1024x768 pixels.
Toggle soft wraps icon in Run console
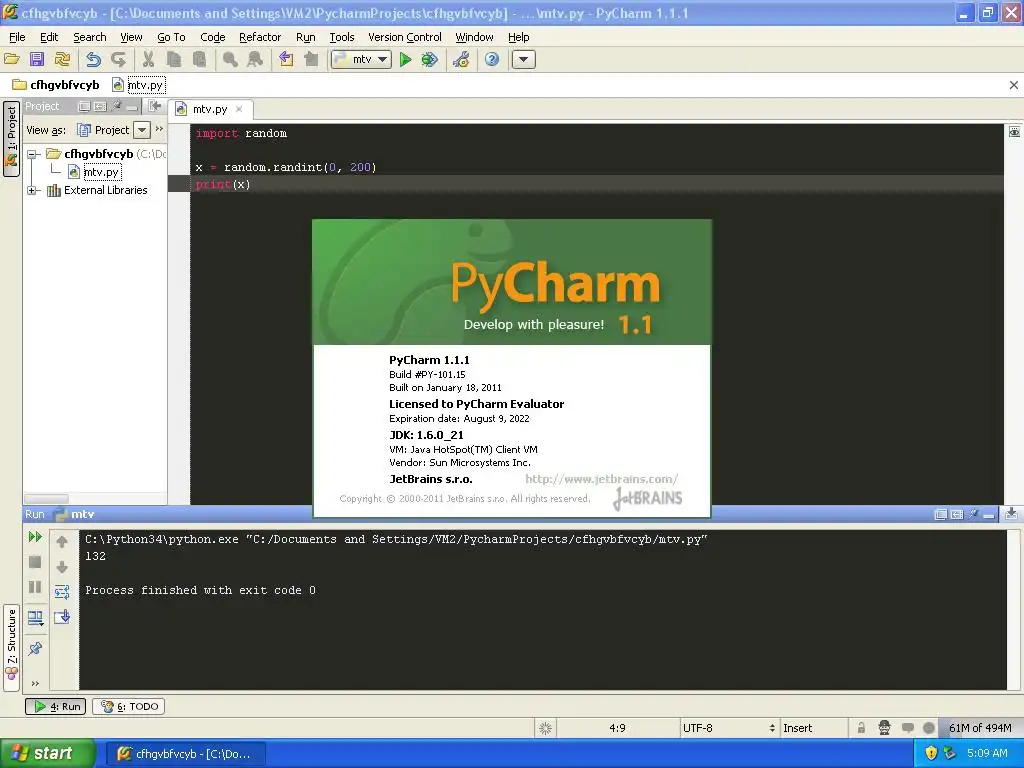(x=62, y=592)
